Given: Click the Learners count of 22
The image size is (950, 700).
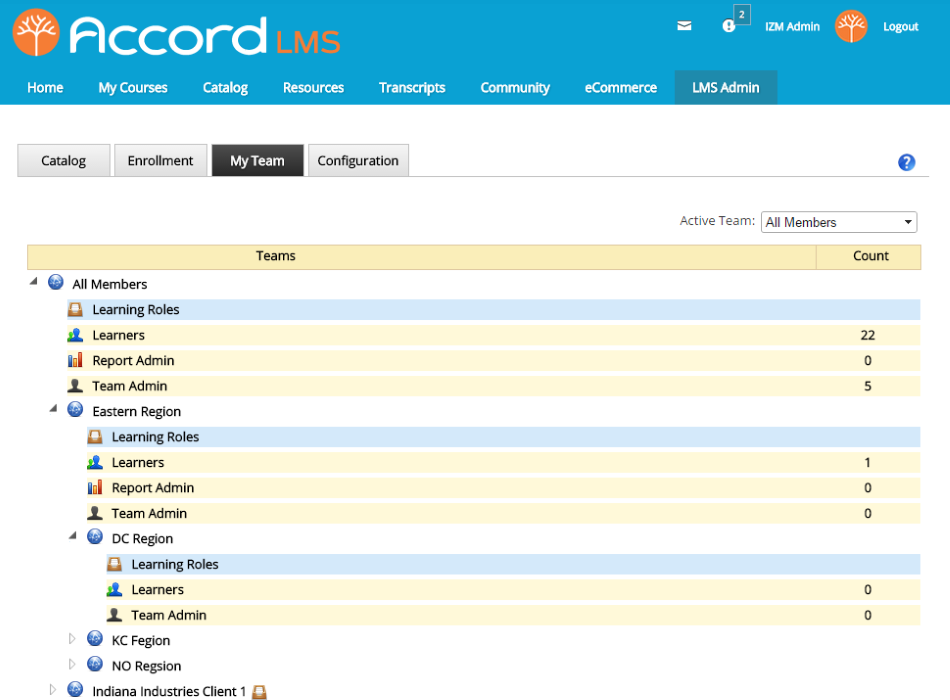Looking at the screenshot, I should click(868, 335).
